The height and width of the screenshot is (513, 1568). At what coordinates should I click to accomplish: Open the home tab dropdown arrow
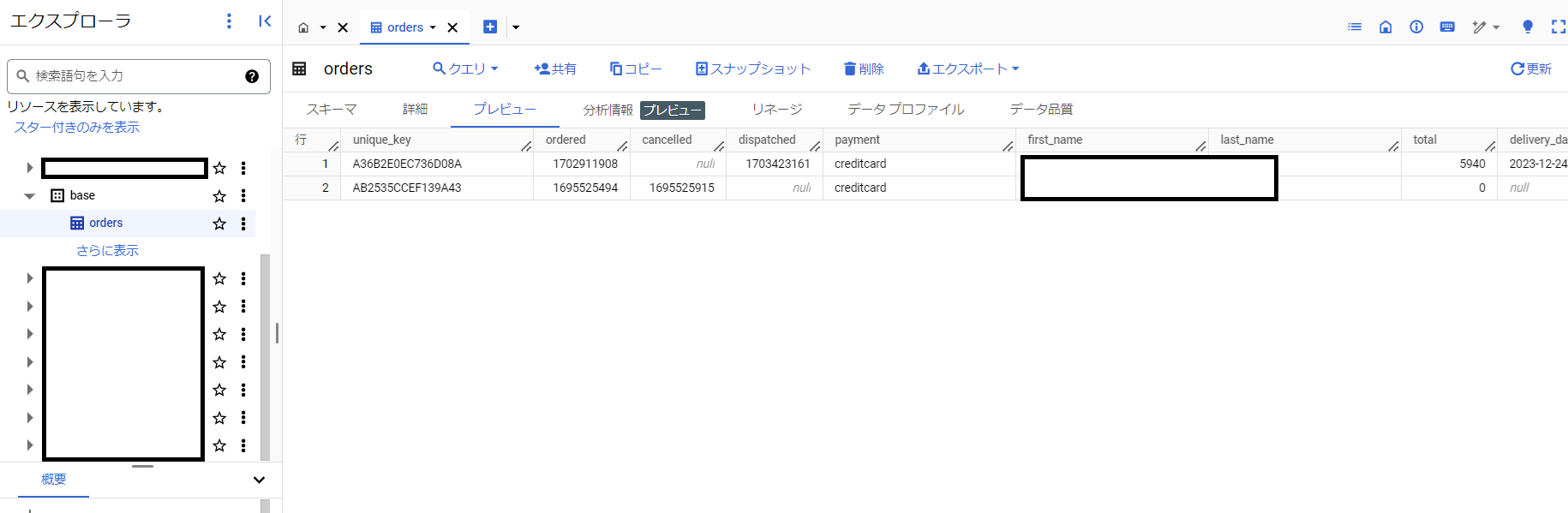(323, 27)
